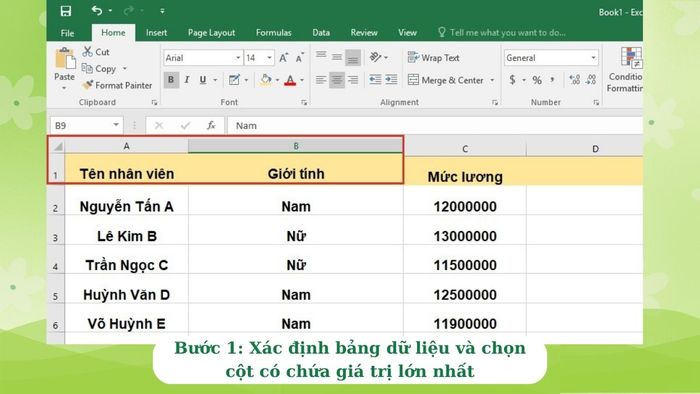Click the Undo arrow icon
The height and width of the screenshot is (394, 700).
pyautogui.click(x=97, y=10)
